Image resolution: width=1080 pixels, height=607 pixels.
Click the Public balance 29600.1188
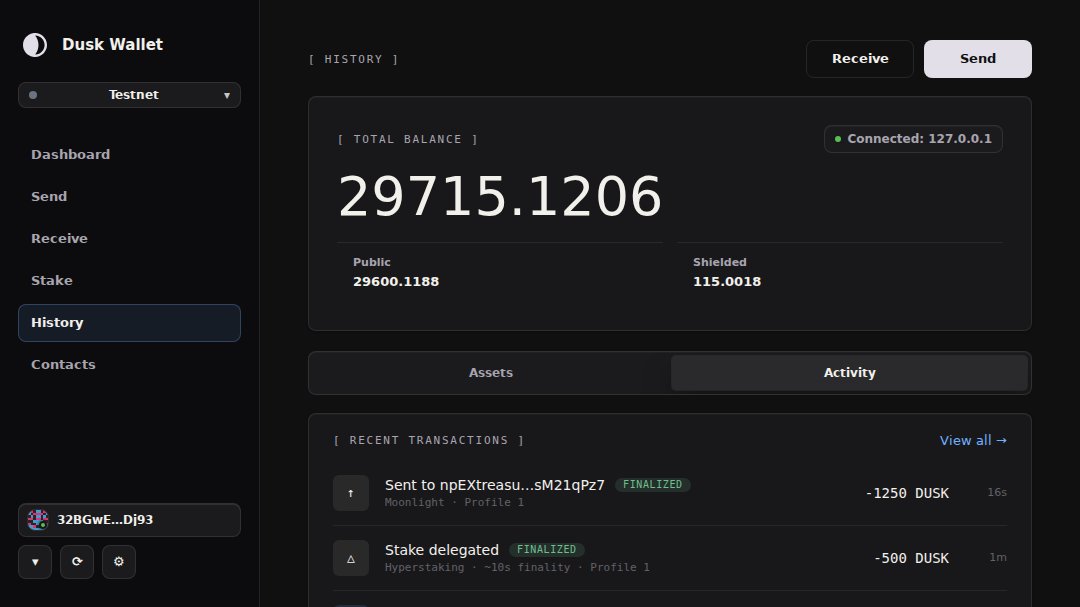pyautogui.click(x=396, y=281)
